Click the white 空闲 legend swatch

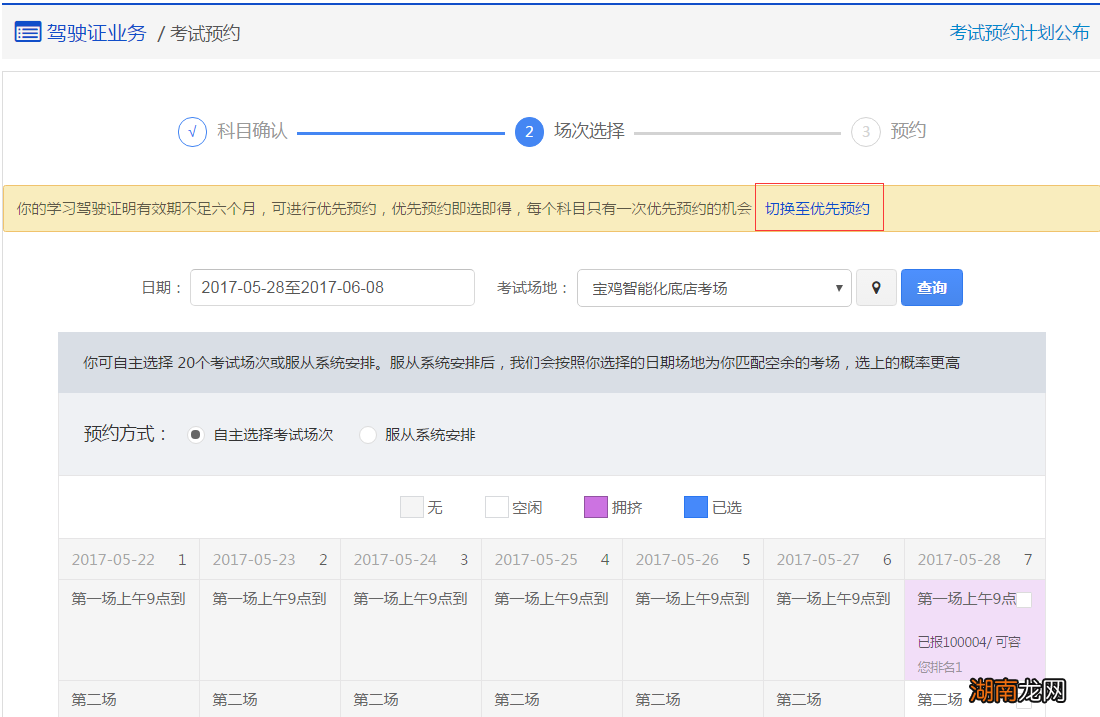click(x=497, y=507)
